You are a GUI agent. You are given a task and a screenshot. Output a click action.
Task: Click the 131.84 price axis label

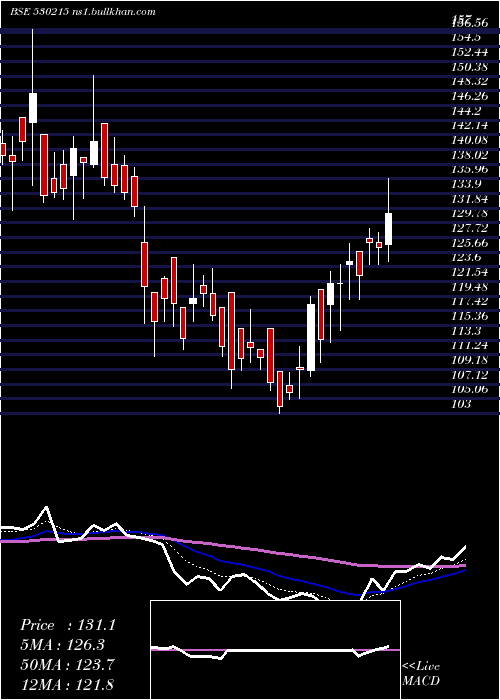point(469,199)
